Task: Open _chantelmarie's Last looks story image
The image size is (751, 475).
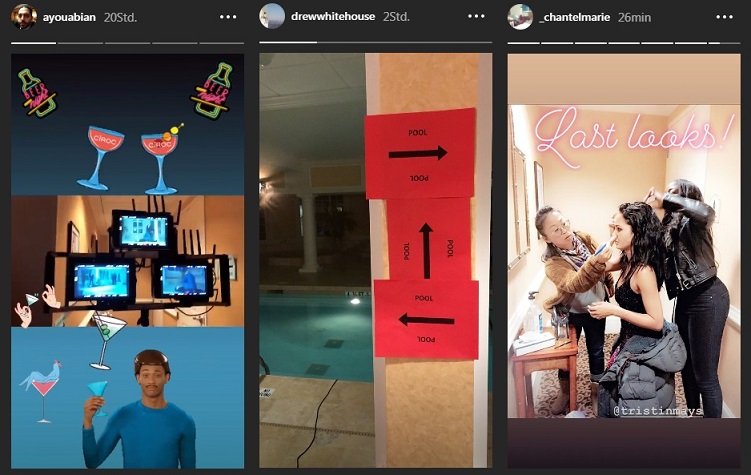Action: [x=624, y=261]
